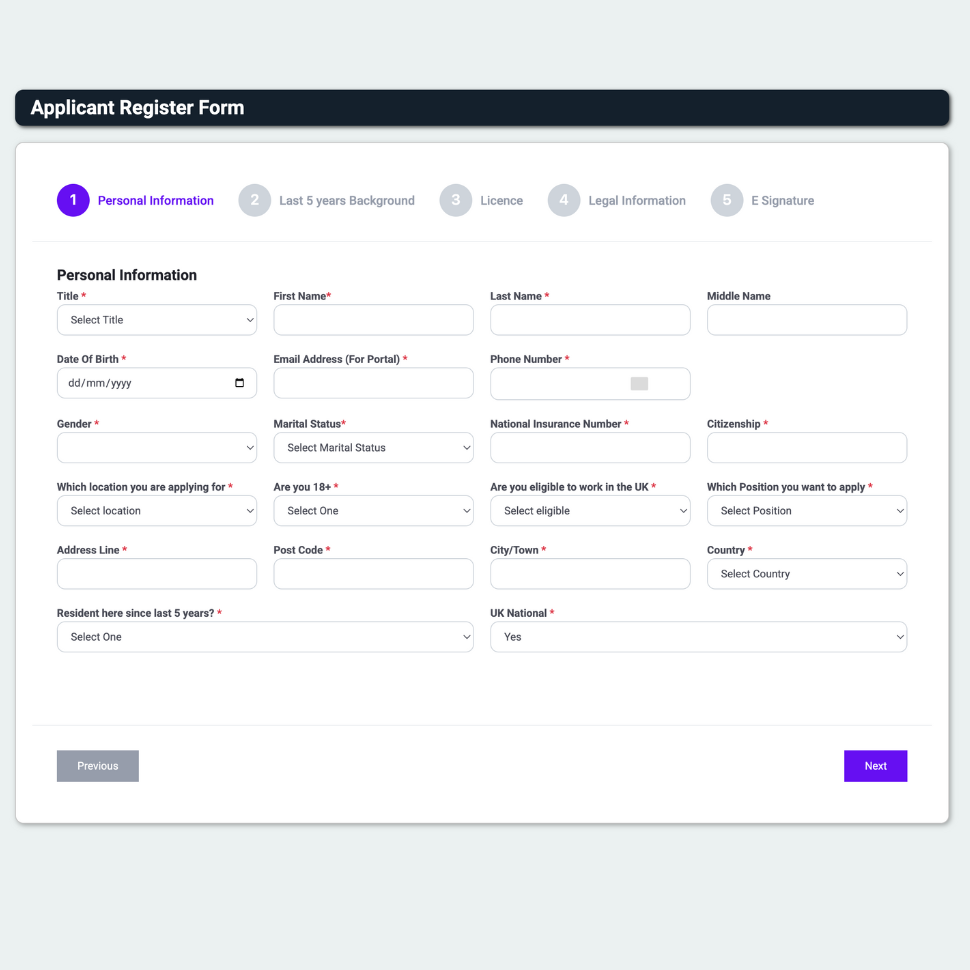Go to the Legal Information step

pos(636,201)
